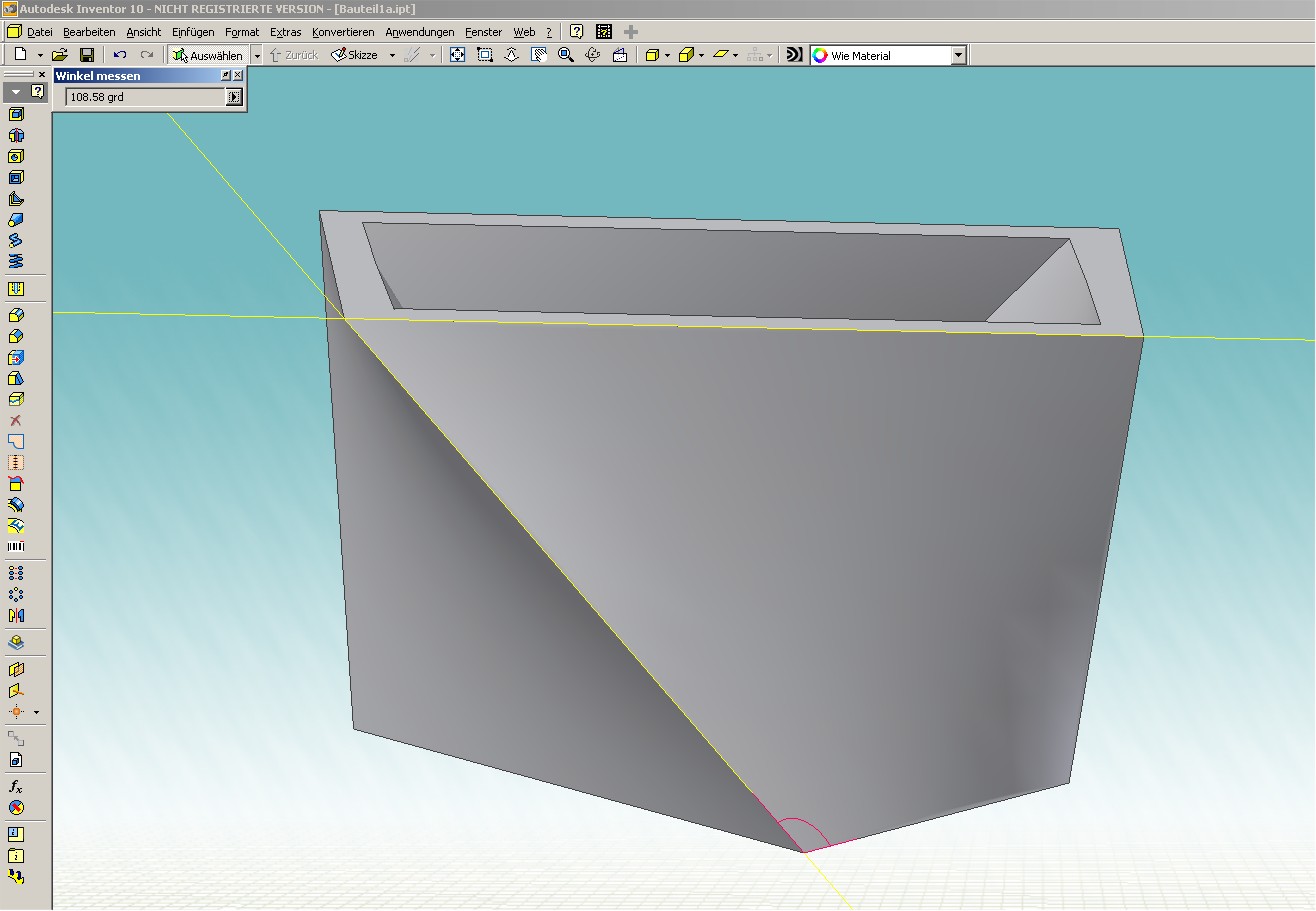Image resolution: width=1316 pixels, height=911 pixels.
Task: Click the Zoom magnifier tool
Action: point(566,56)
